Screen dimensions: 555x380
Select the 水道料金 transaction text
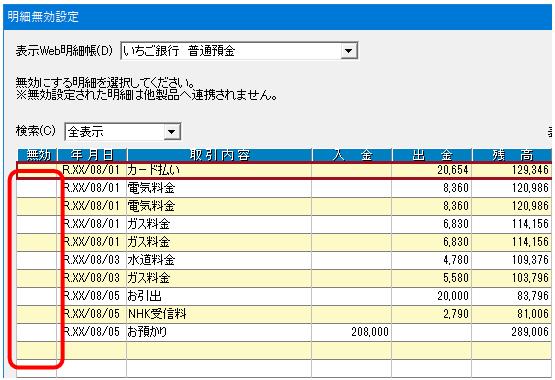tap(151, 260)
